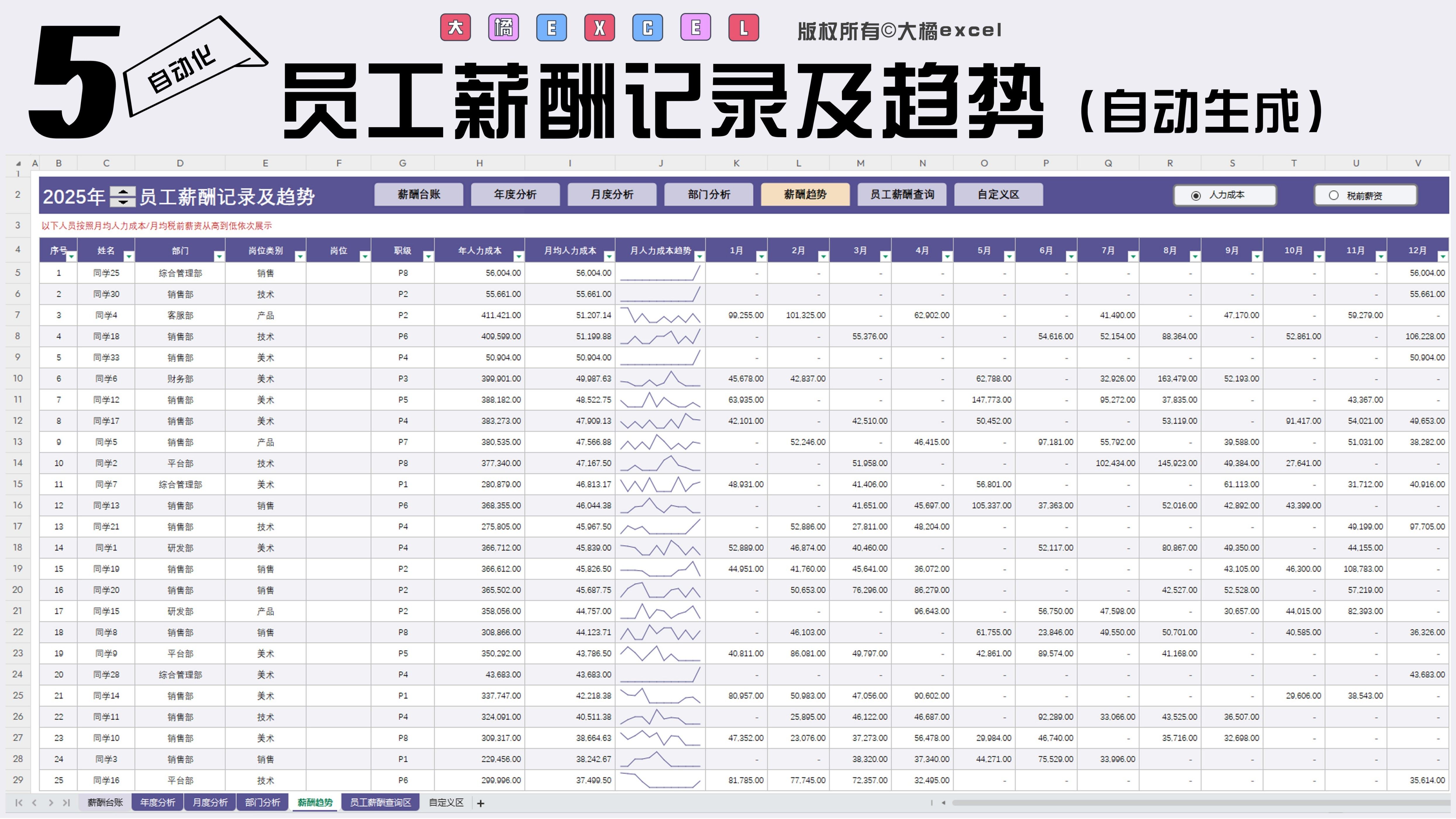Click next sheet navigation arrow
This screenshot has height=819, width=1456.
[51, 803]
